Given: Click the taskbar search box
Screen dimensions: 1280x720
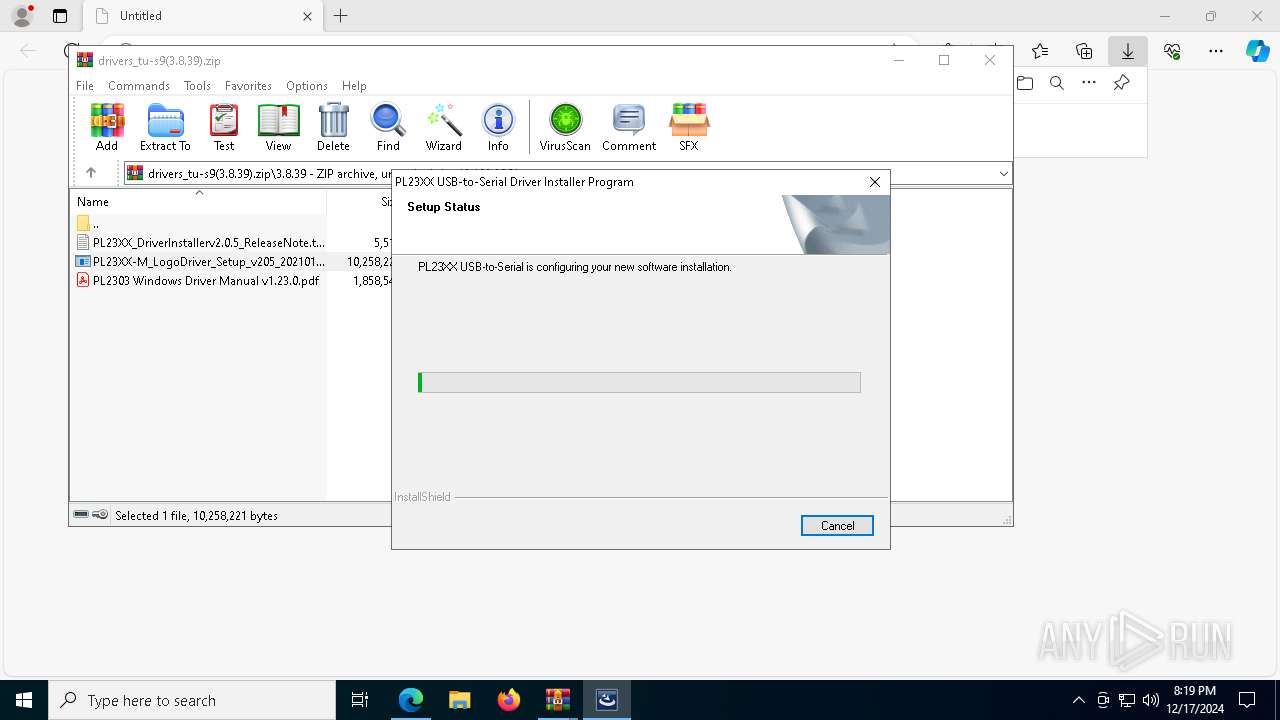Looking at the screenshot, I should 192,700.
